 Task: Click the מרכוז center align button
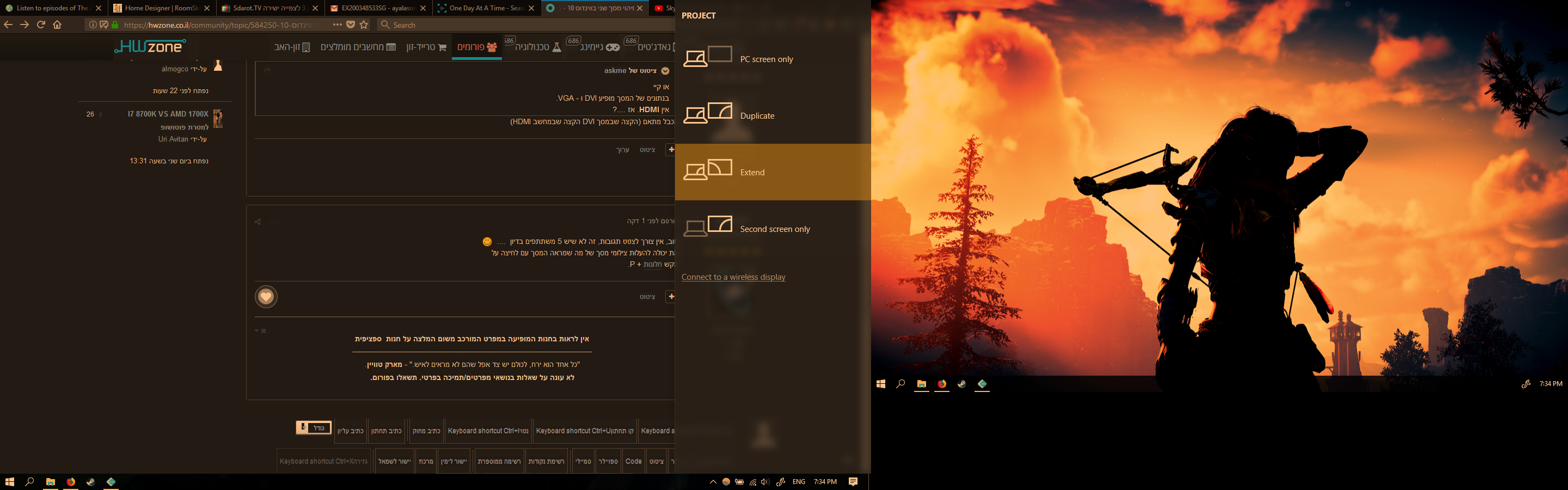(426, 461)
